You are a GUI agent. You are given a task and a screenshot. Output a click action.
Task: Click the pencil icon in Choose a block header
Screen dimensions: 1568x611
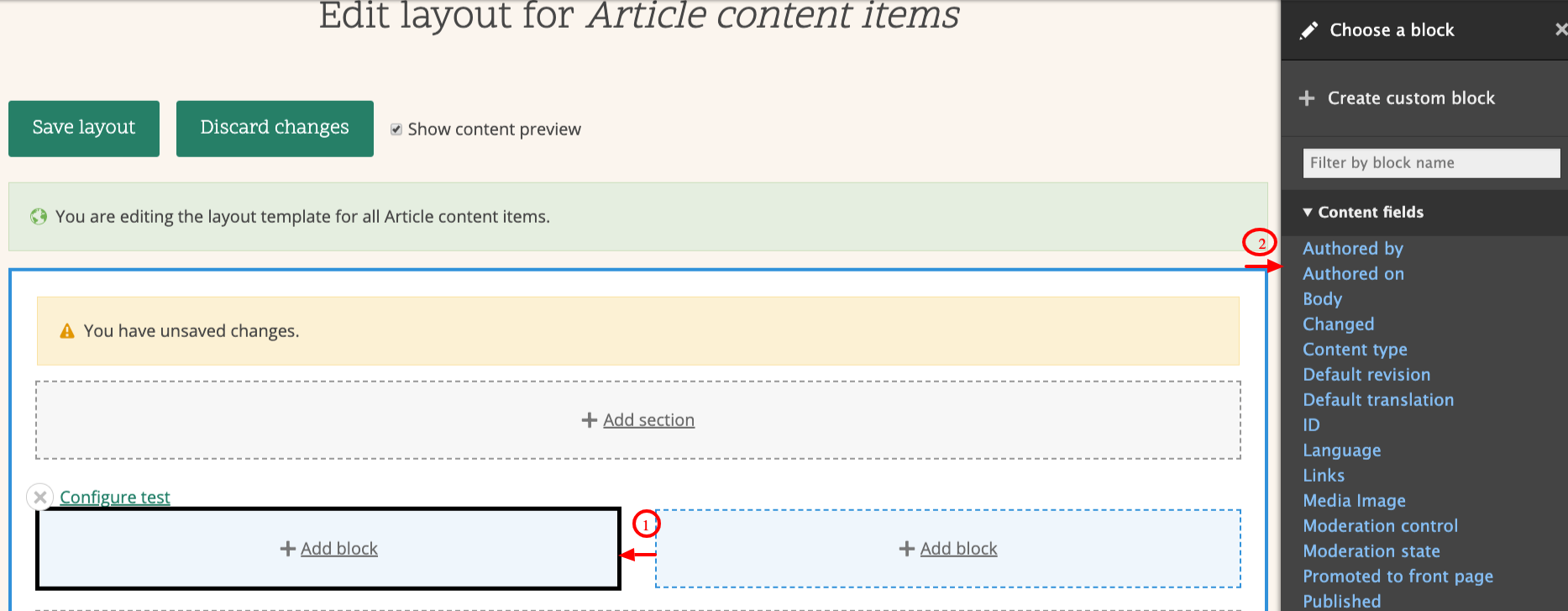click(x=1308, y=31)
